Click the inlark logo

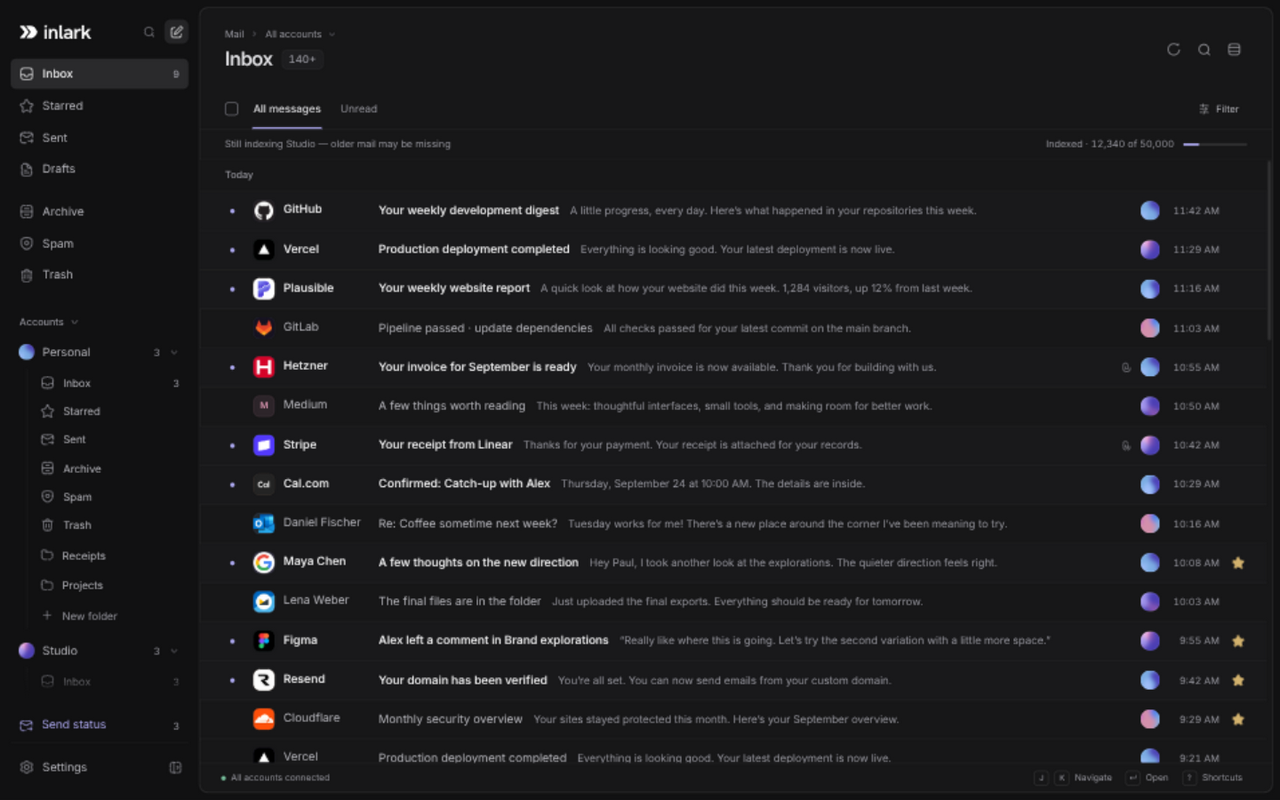(55, 32)
